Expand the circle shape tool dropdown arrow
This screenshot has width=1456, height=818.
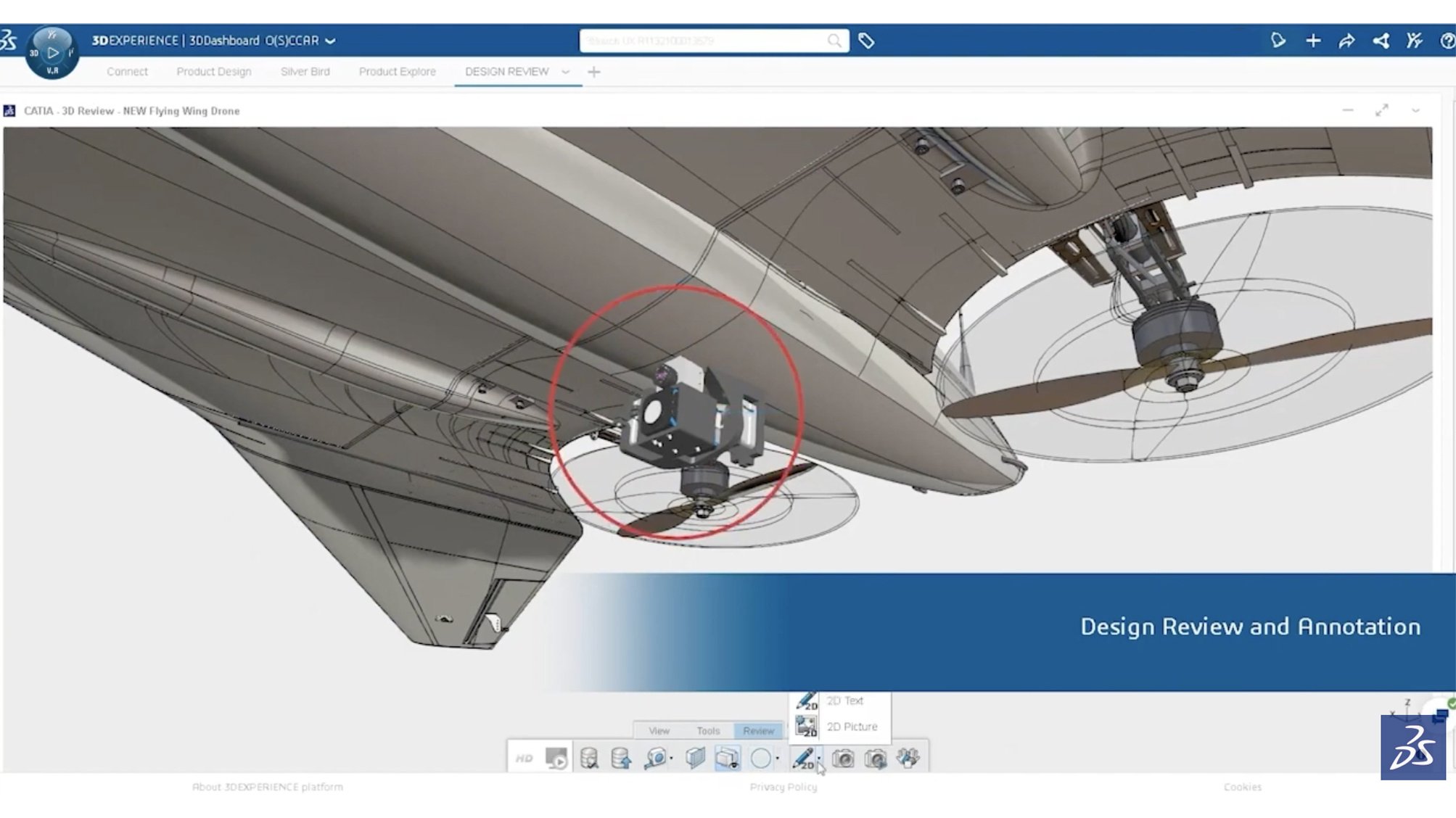(778, 759)
